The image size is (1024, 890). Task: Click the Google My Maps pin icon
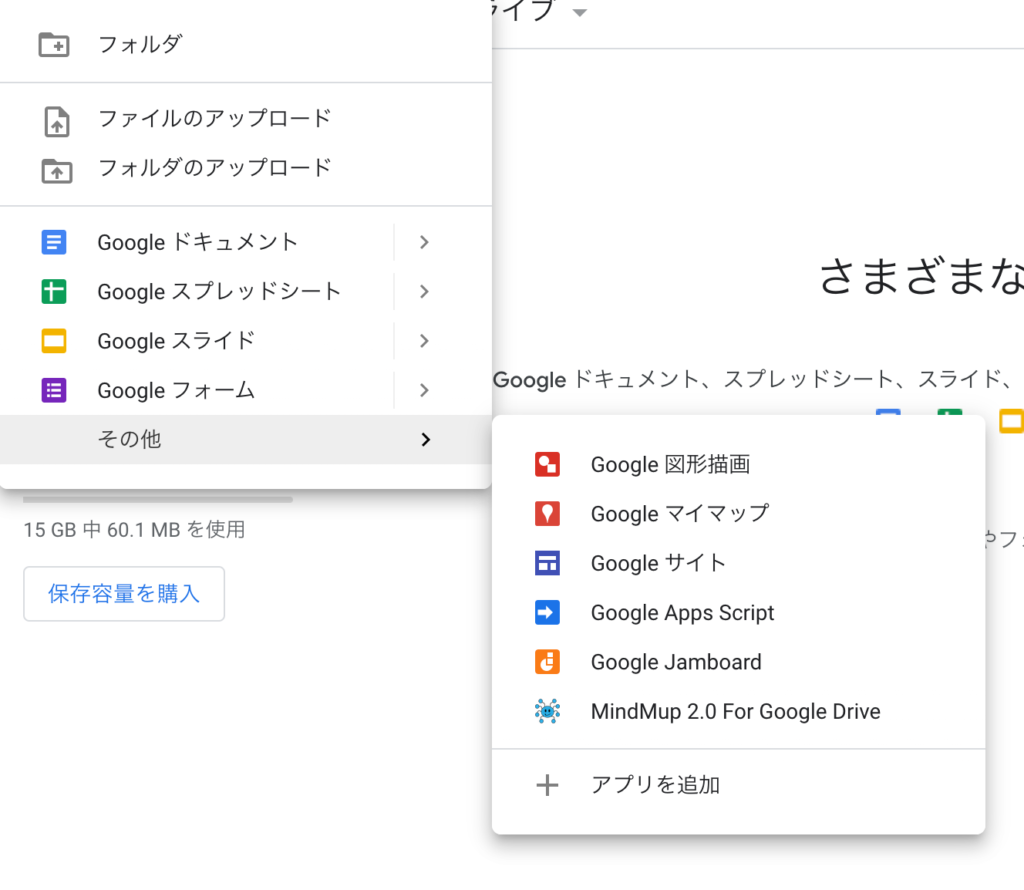pyautogui.click(x=547, y=514)
